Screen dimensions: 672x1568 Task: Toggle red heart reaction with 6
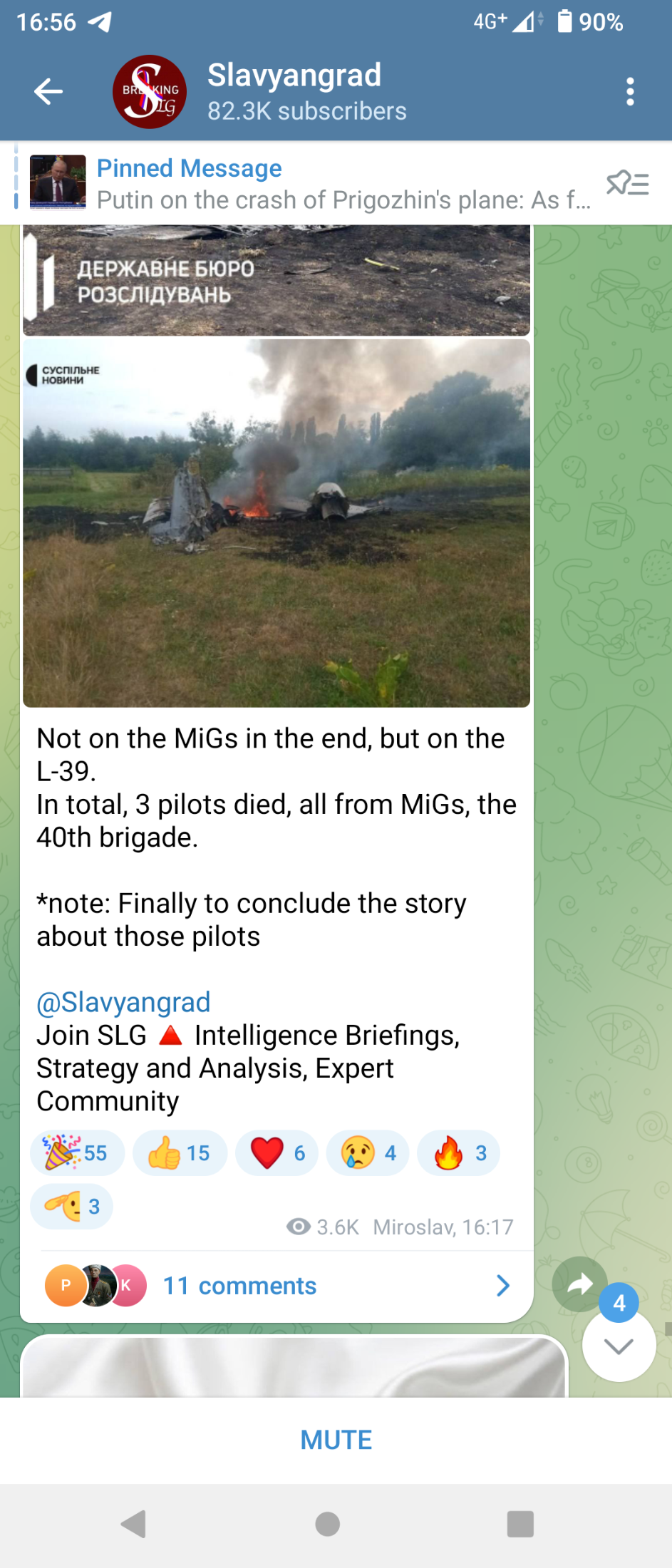click(x=277, y=1152)
